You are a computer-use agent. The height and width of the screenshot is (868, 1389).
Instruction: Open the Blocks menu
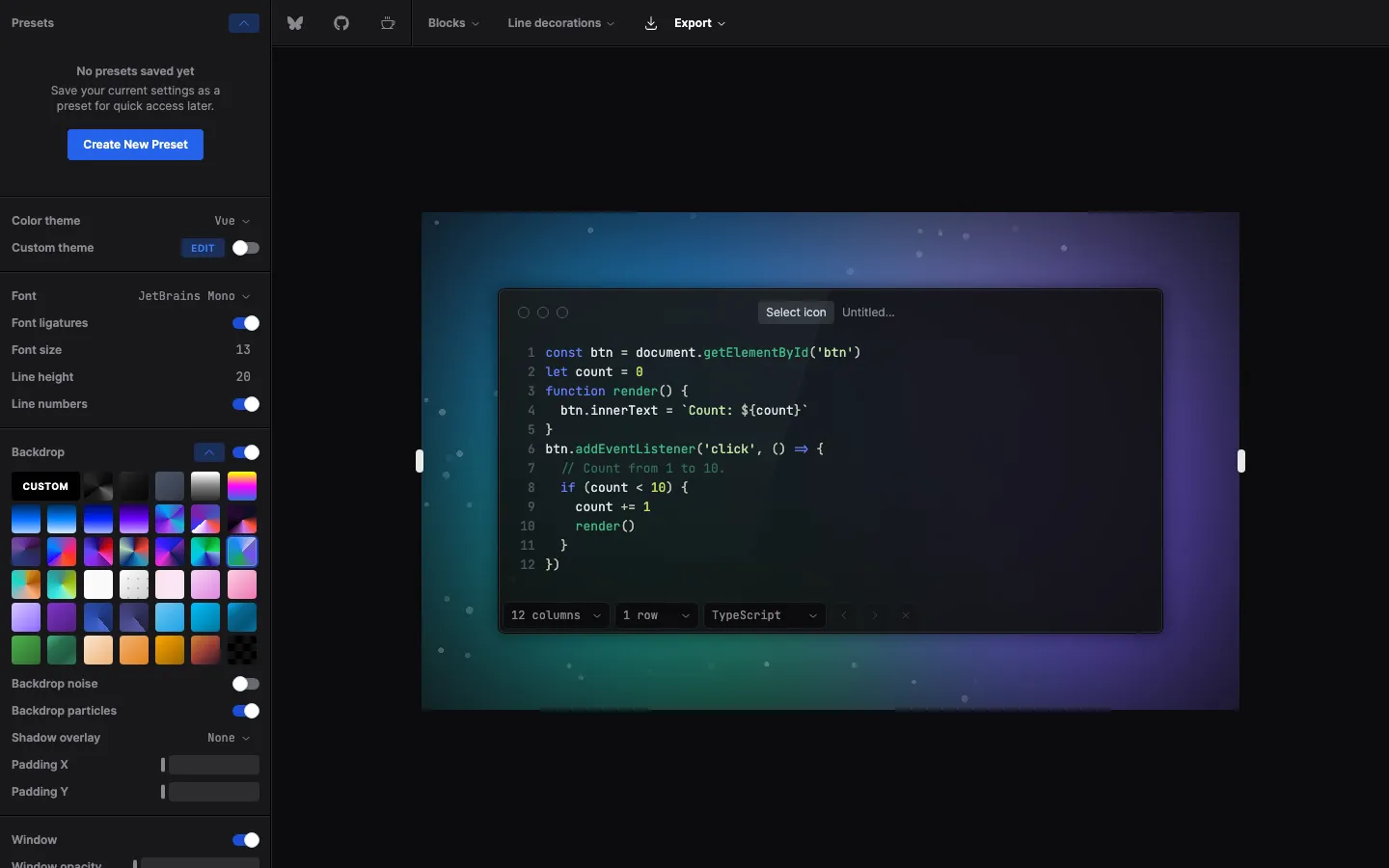point(453,23)
